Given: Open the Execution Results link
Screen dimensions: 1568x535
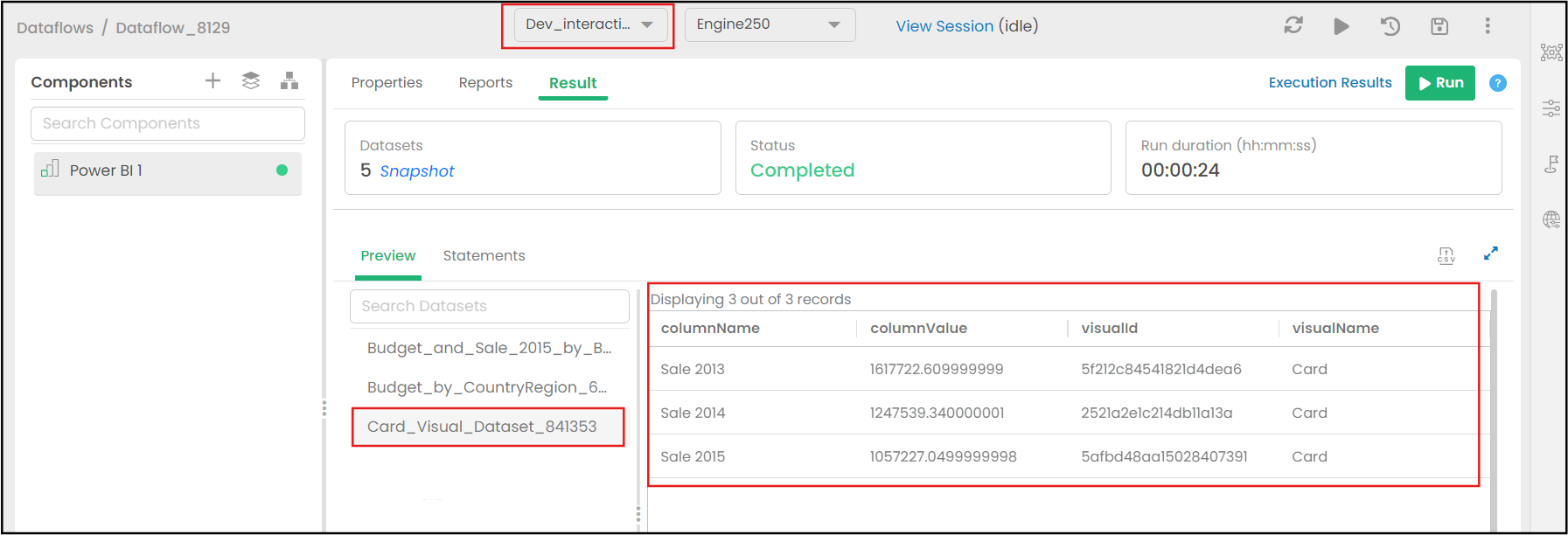Looking at the screenshot, I should click(1329, 82).
